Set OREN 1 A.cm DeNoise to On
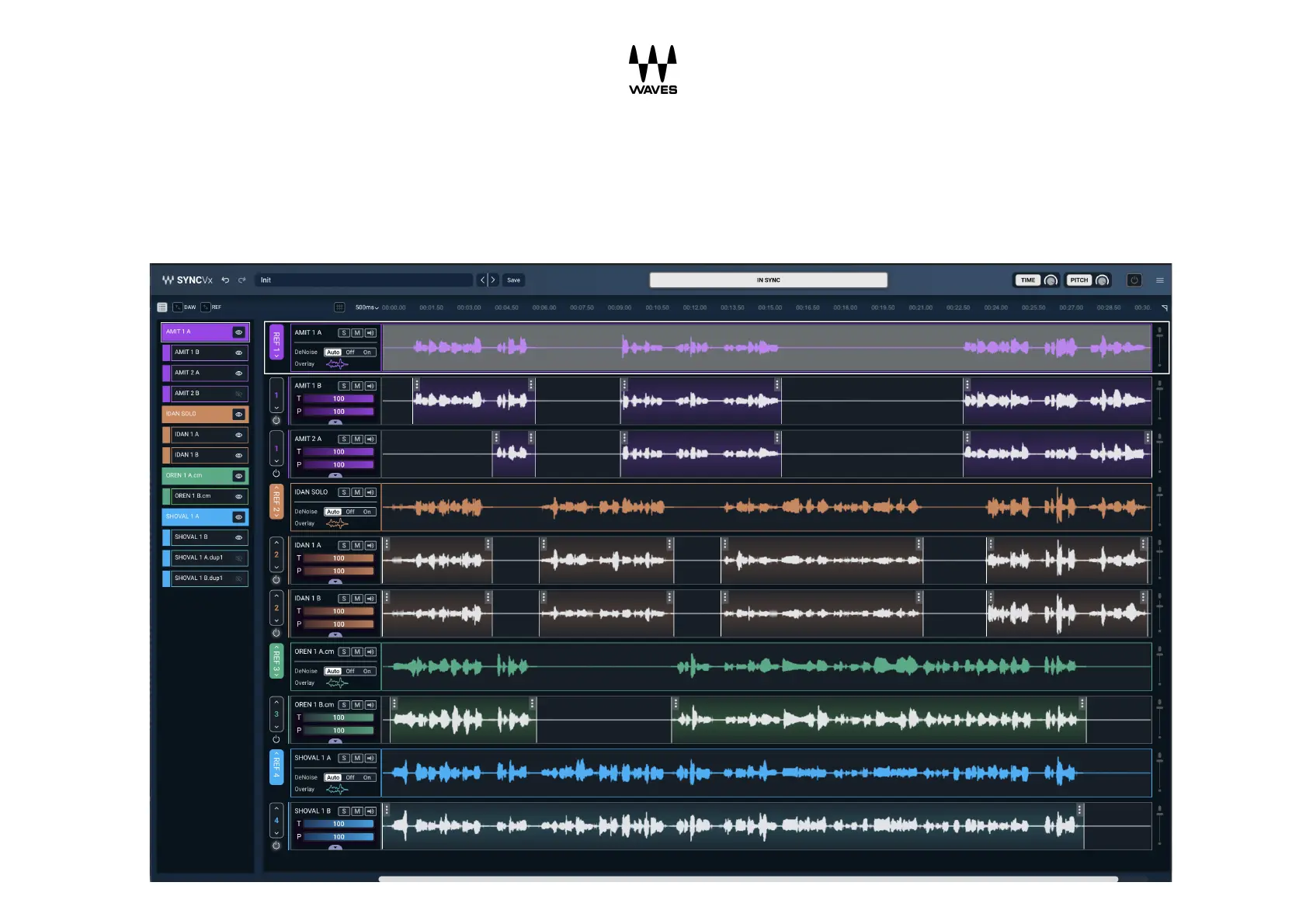The width and height of the screenshot is (1306, 924). (x=367, y=672)
